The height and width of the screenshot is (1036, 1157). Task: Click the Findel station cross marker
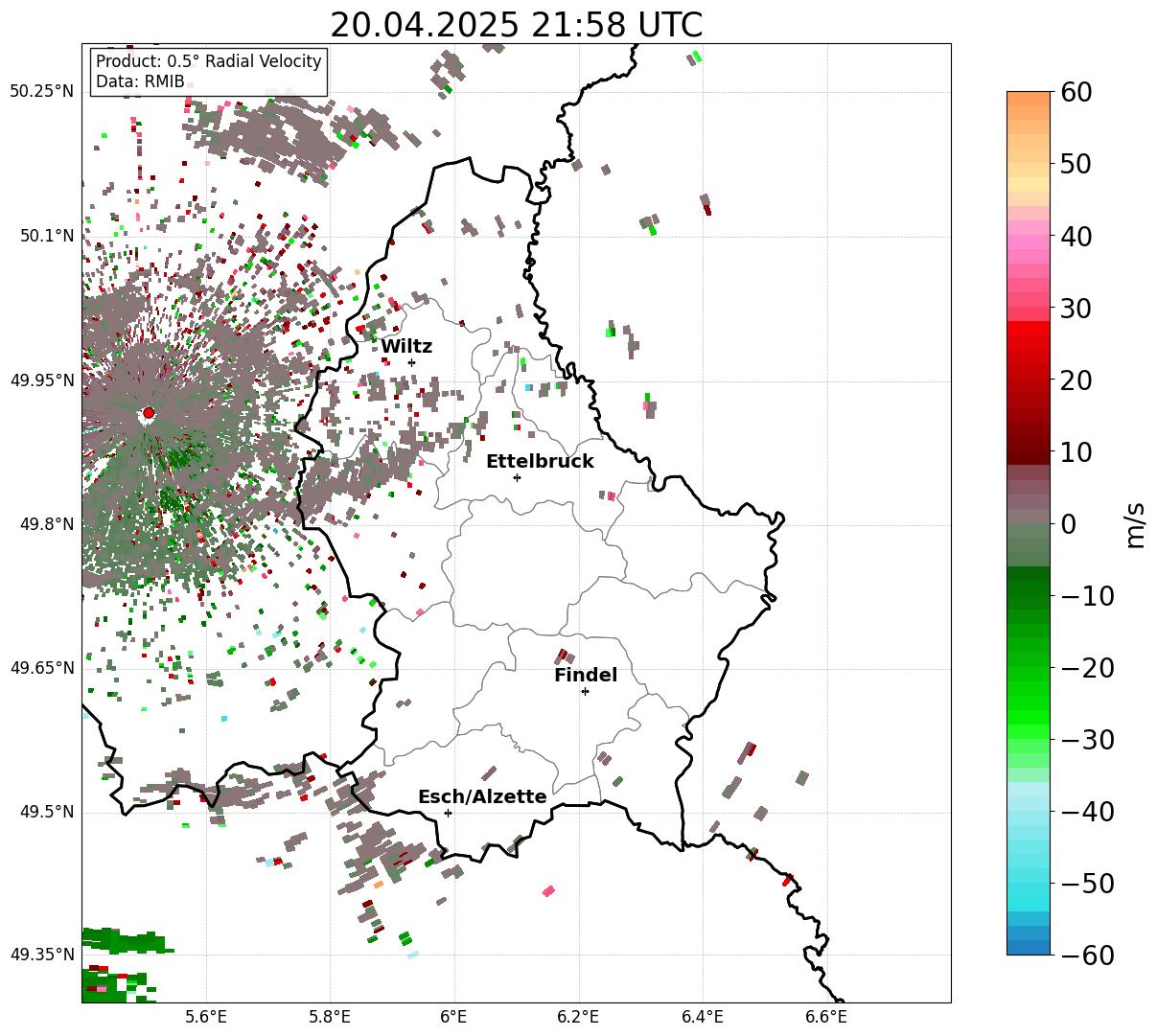(x=585, y=691)
